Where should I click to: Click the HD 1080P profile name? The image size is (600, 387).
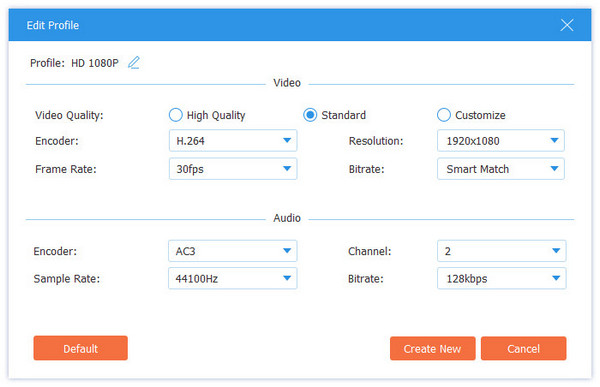tap(95, 63)
